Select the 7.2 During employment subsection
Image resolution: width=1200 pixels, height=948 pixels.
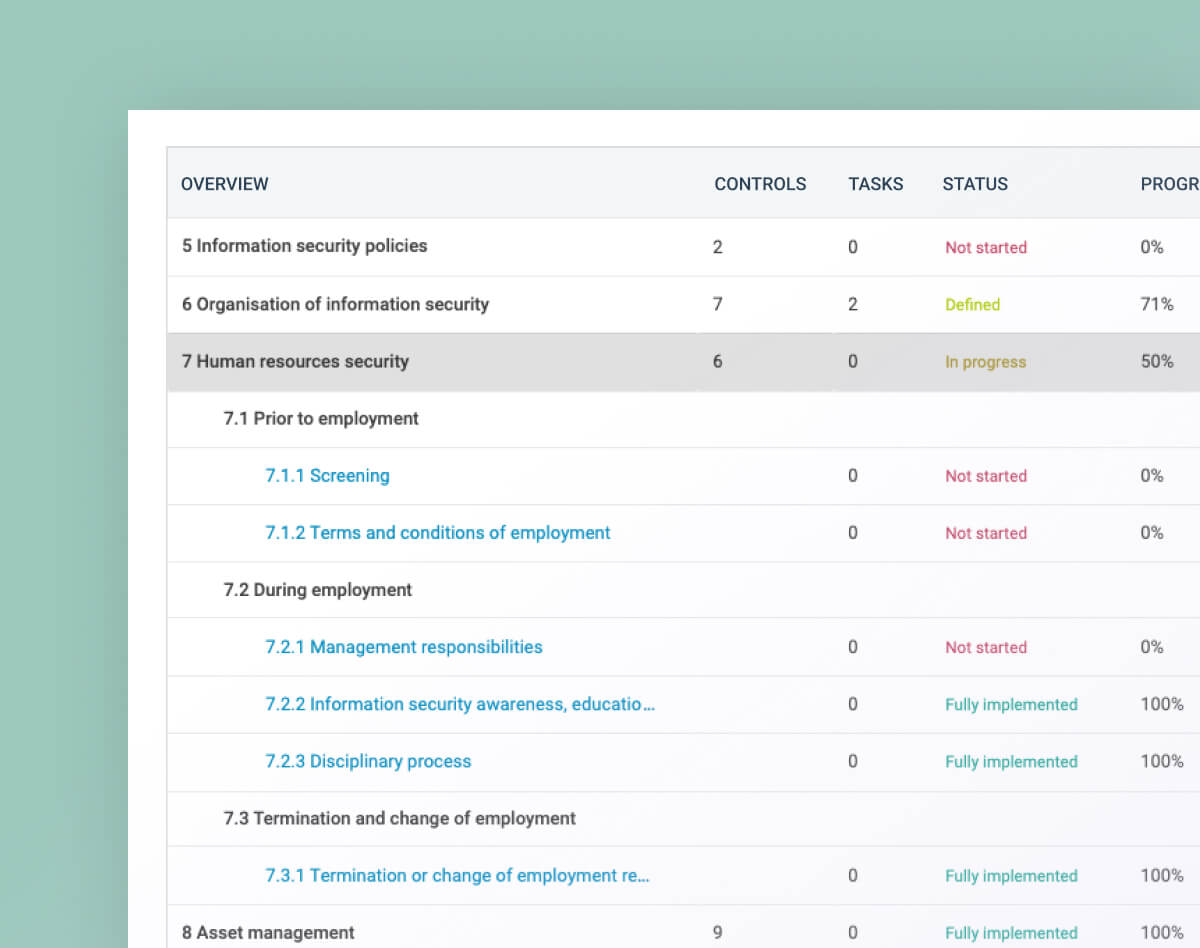pyautogui.click(x=317, y=590)
